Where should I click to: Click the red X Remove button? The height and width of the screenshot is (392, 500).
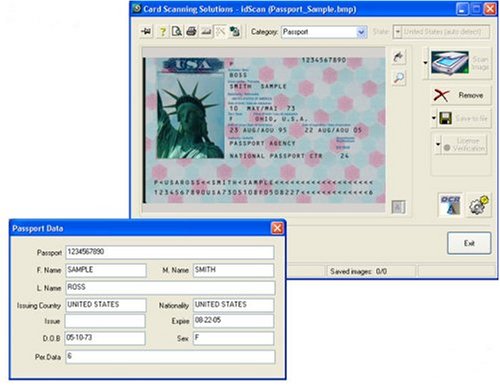point(461,96)
